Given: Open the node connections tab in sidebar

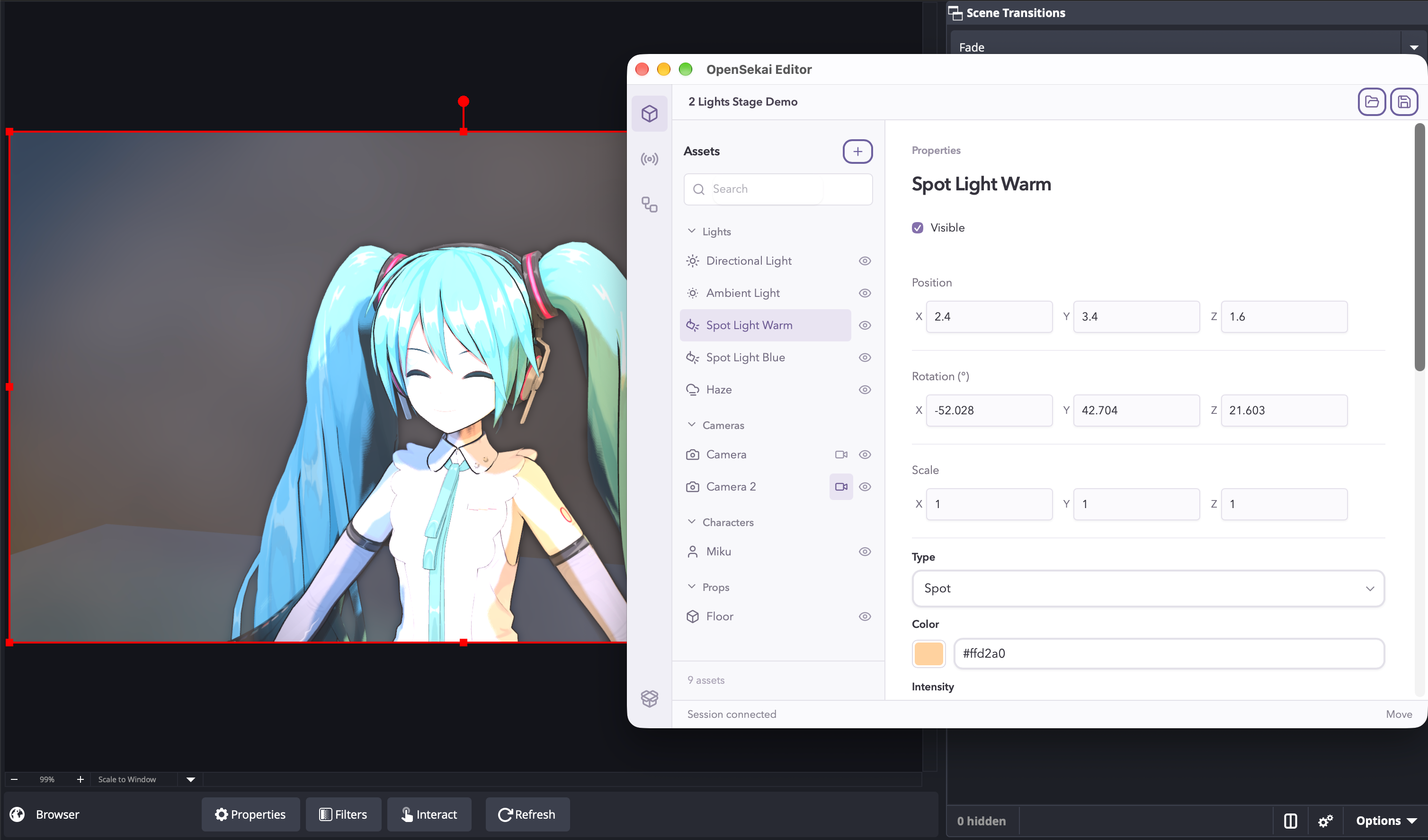Looking at the screenshot, I should point(650,205).
